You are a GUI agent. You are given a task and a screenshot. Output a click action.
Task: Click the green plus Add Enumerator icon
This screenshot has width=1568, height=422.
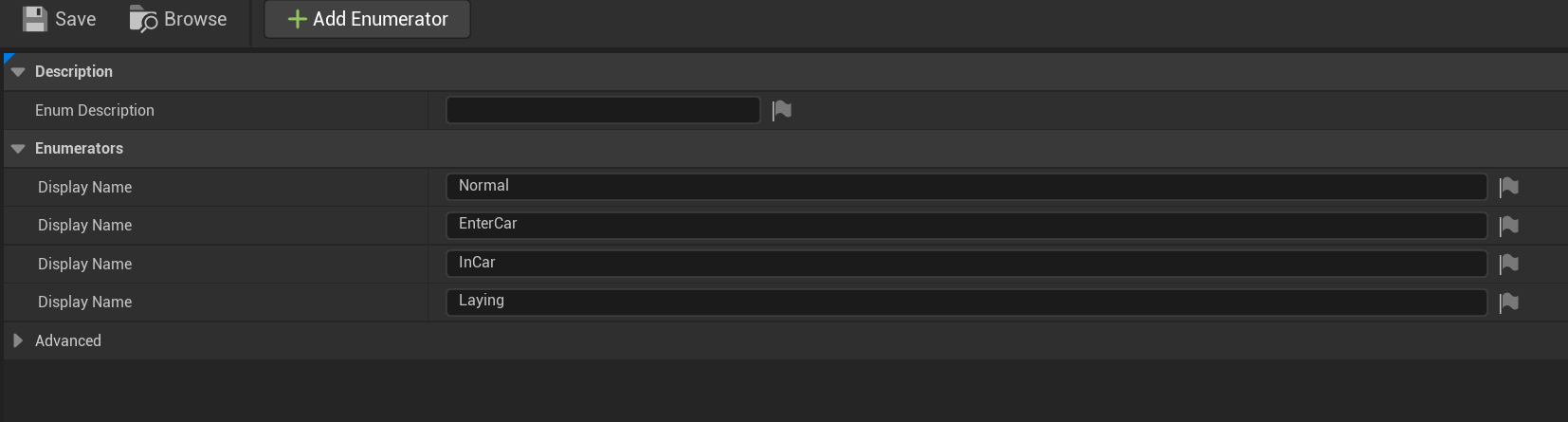coord(297,19)
